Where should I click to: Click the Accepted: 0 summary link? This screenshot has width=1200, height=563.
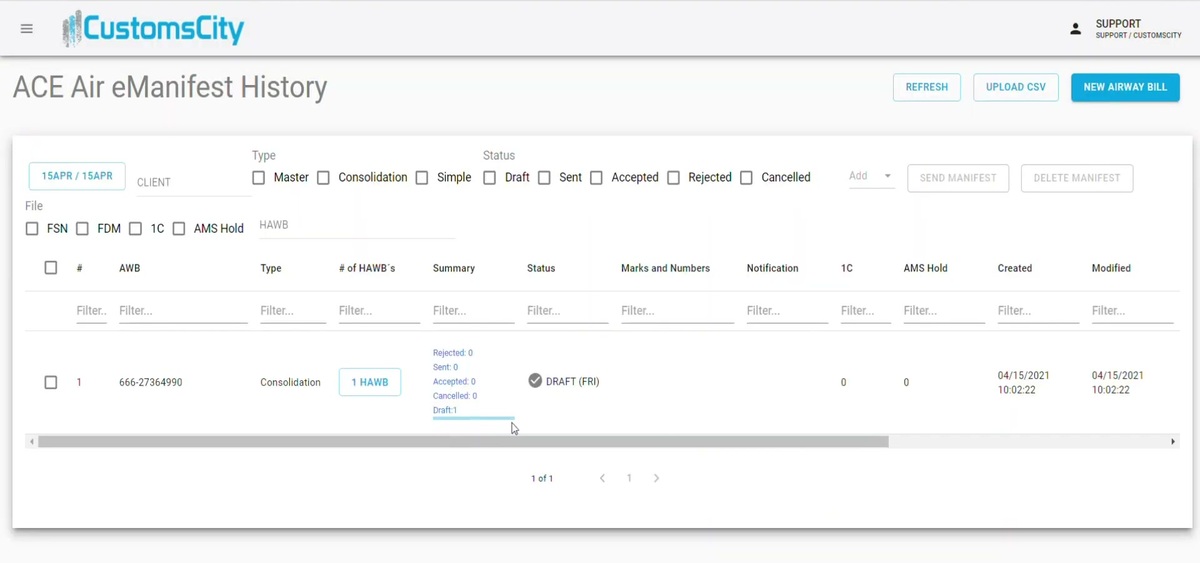point(454,381)
